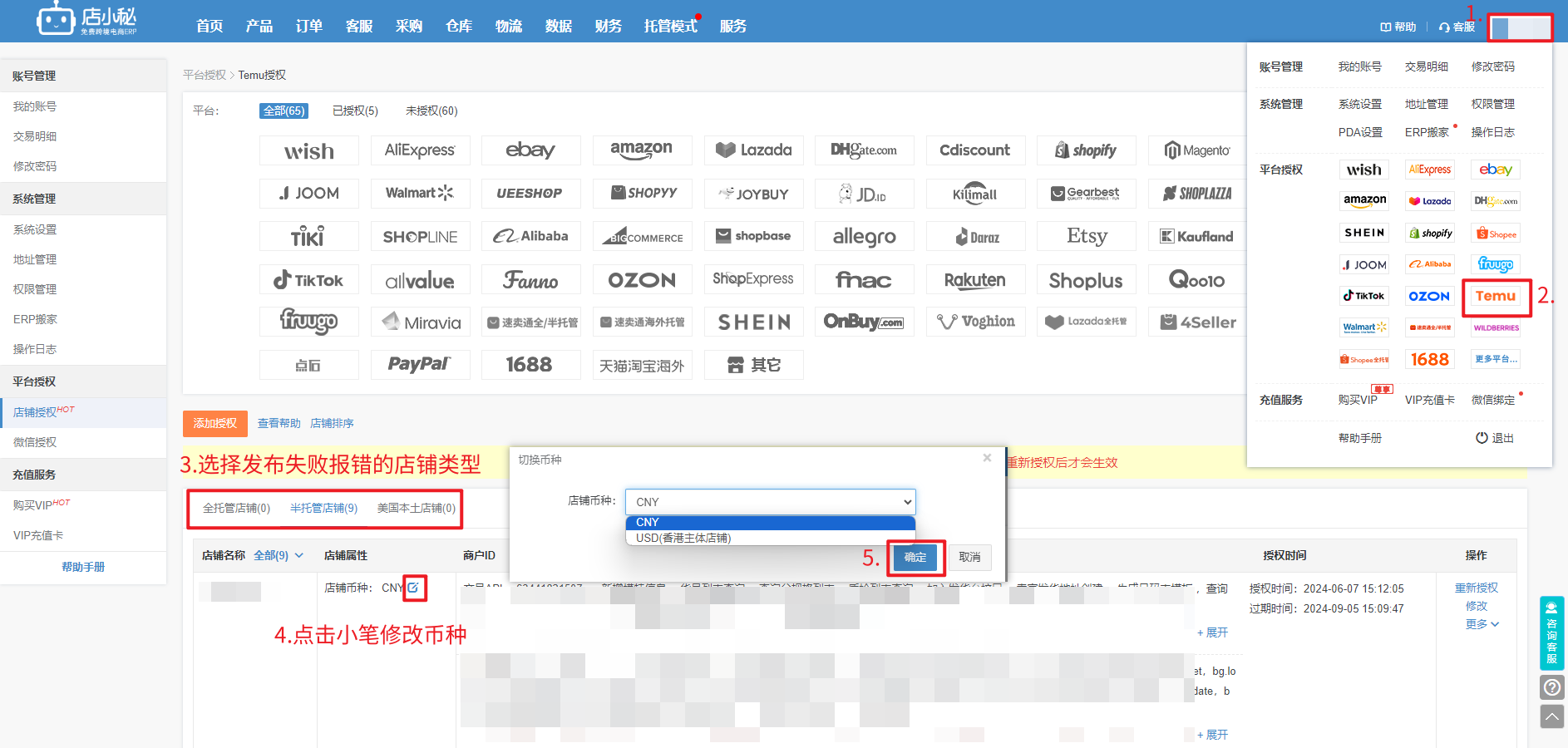Pick the Magento platform tile
The height and width of the screenshot is (748, 1568).
[x=1197, y=150]
